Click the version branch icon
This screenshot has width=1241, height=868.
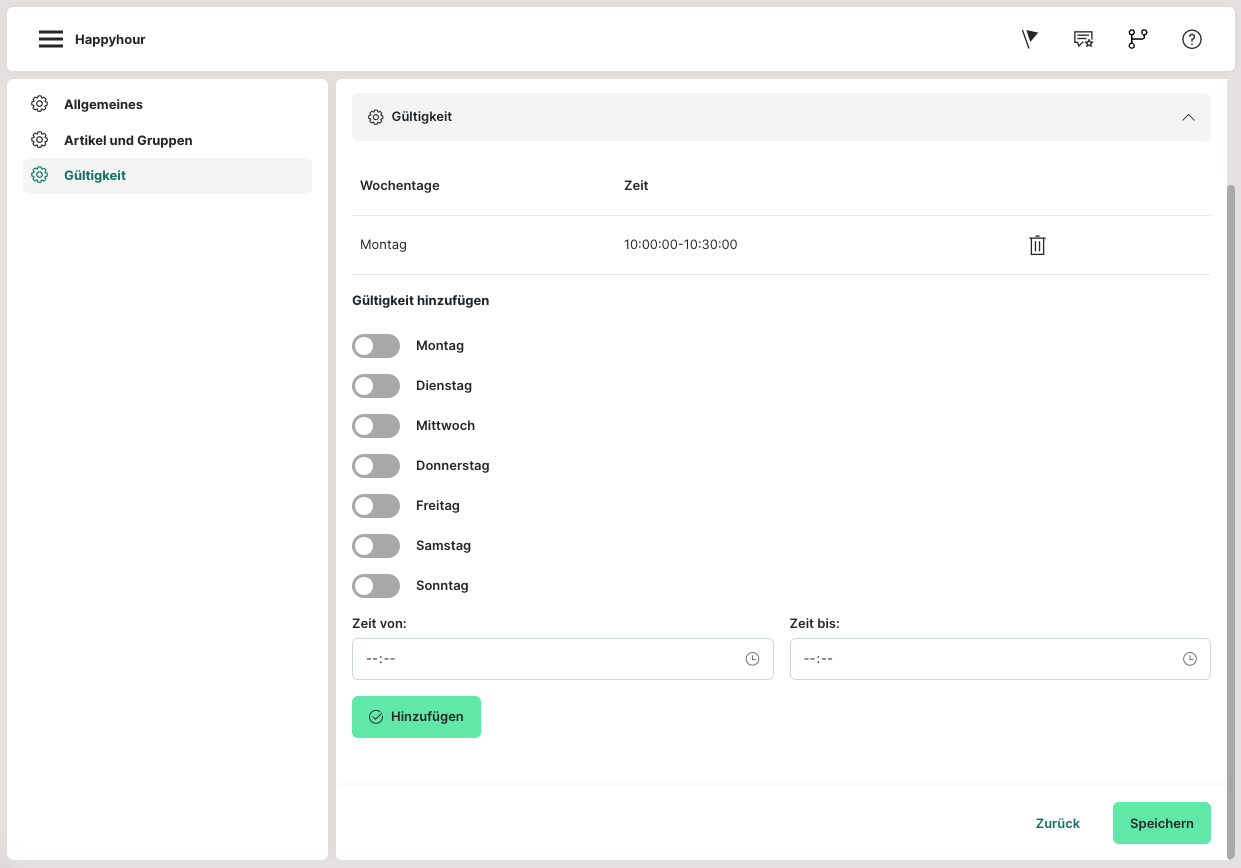click(1138, 39)
